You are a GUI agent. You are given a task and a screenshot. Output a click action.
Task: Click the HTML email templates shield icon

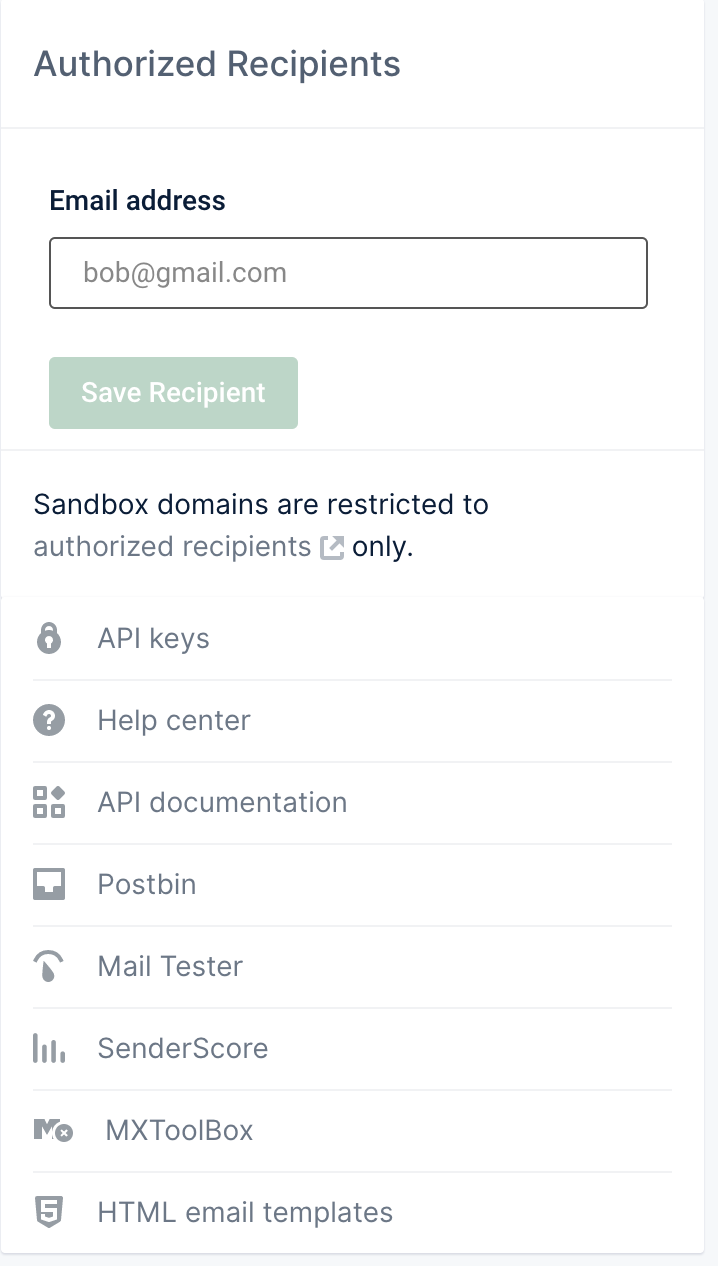click(x=48, y=1212)
